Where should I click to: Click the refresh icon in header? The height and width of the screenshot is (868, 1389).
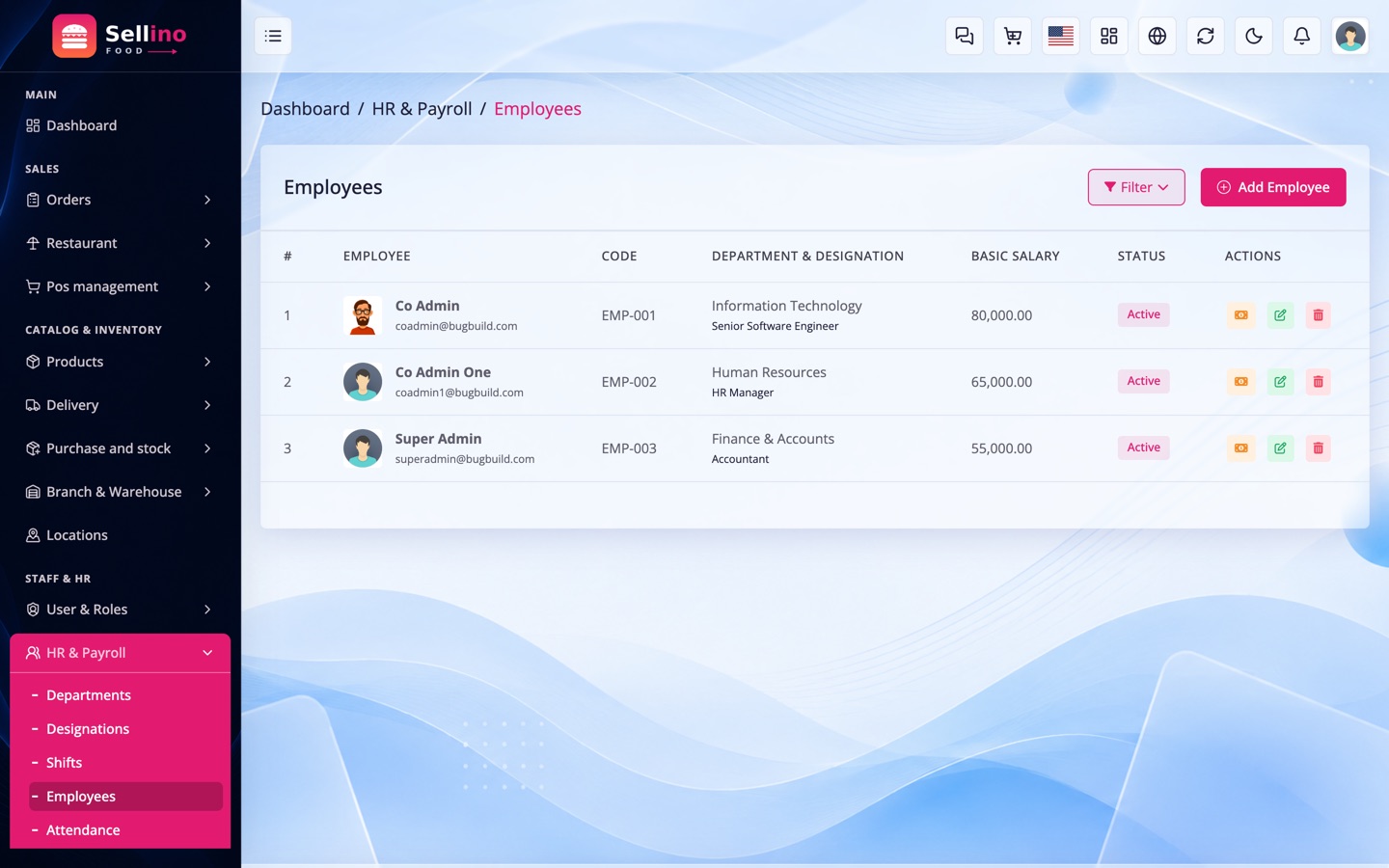(1206, 36)
